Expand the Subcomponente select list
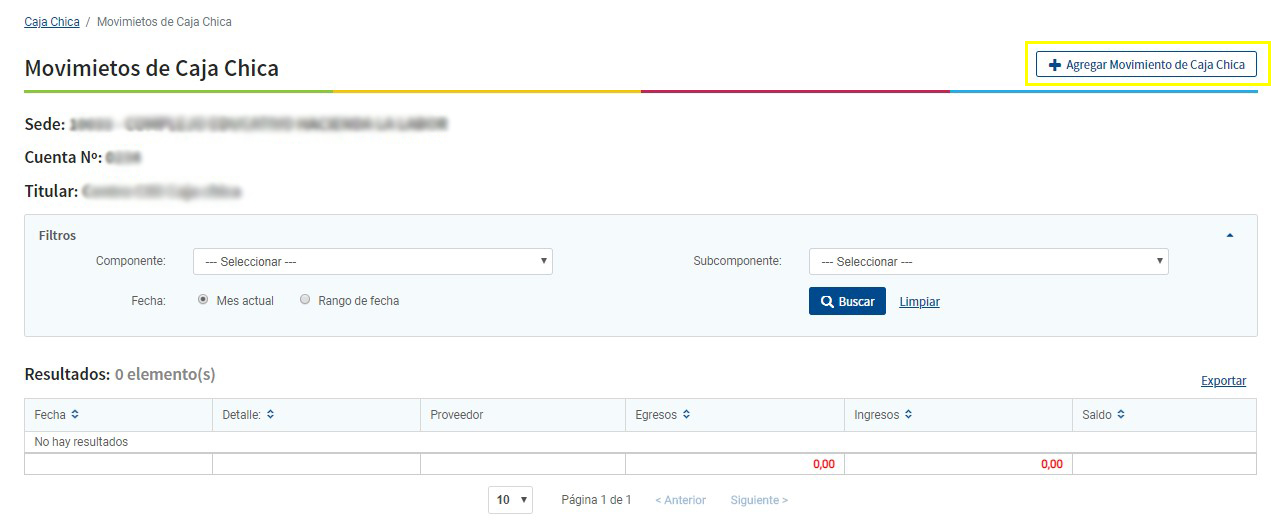The width and height of the screenshot is (1279, 528). tap(988, 262)
